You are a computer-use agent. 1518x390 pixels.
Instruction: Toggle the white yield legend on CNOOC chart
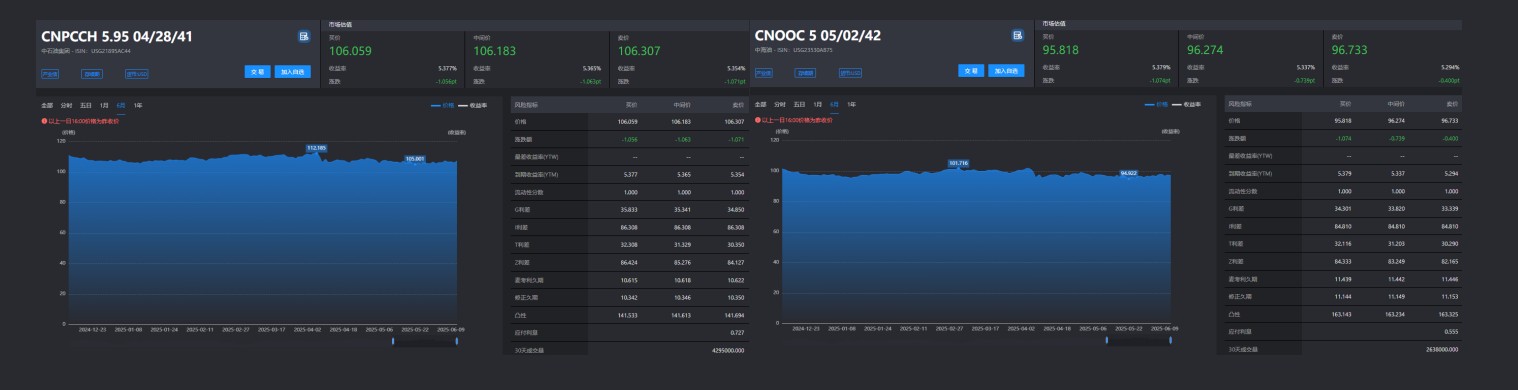coord(1187,104)
